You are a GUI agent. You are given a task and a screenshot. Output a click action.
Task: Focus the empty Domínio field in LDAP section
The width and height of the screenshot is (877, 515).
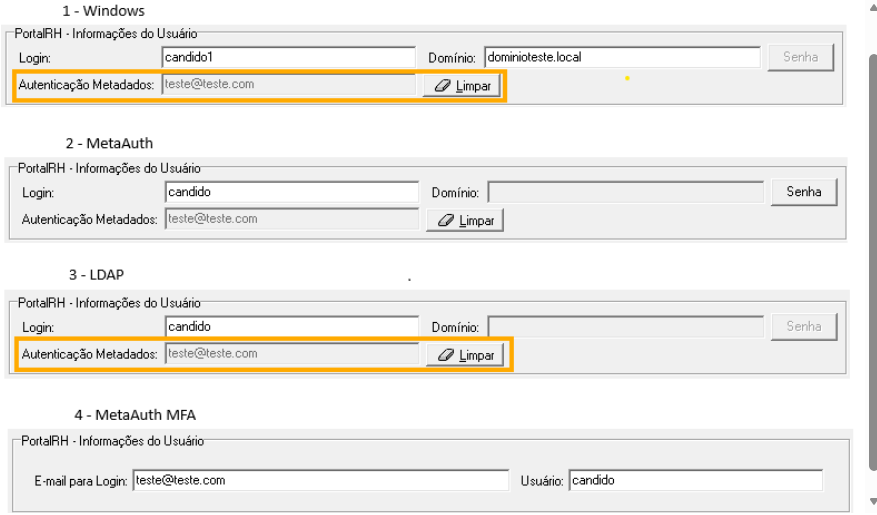(x=626, y=326)
